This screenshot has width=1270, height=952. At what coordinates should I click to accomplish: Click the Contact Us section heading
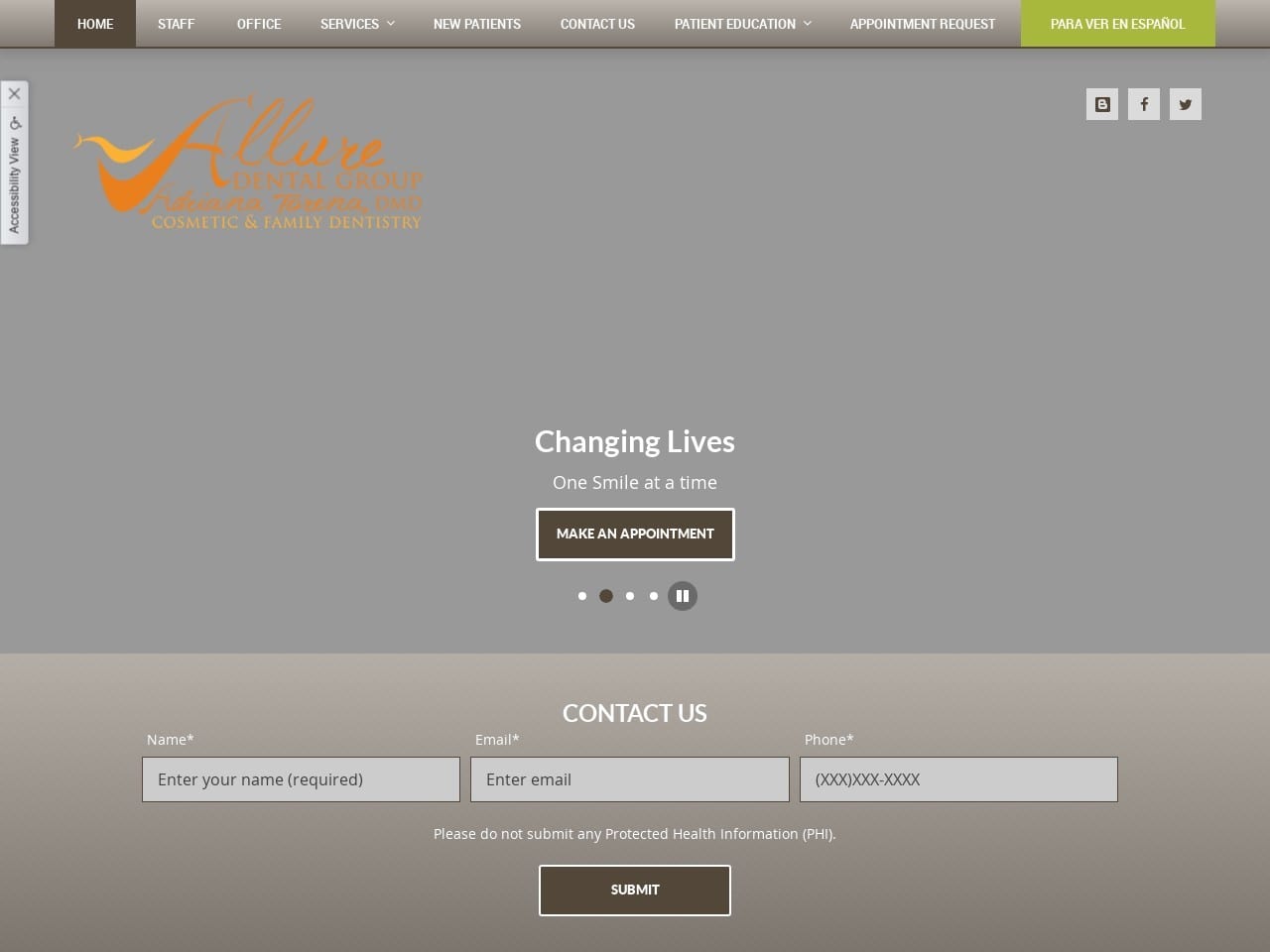635,713
